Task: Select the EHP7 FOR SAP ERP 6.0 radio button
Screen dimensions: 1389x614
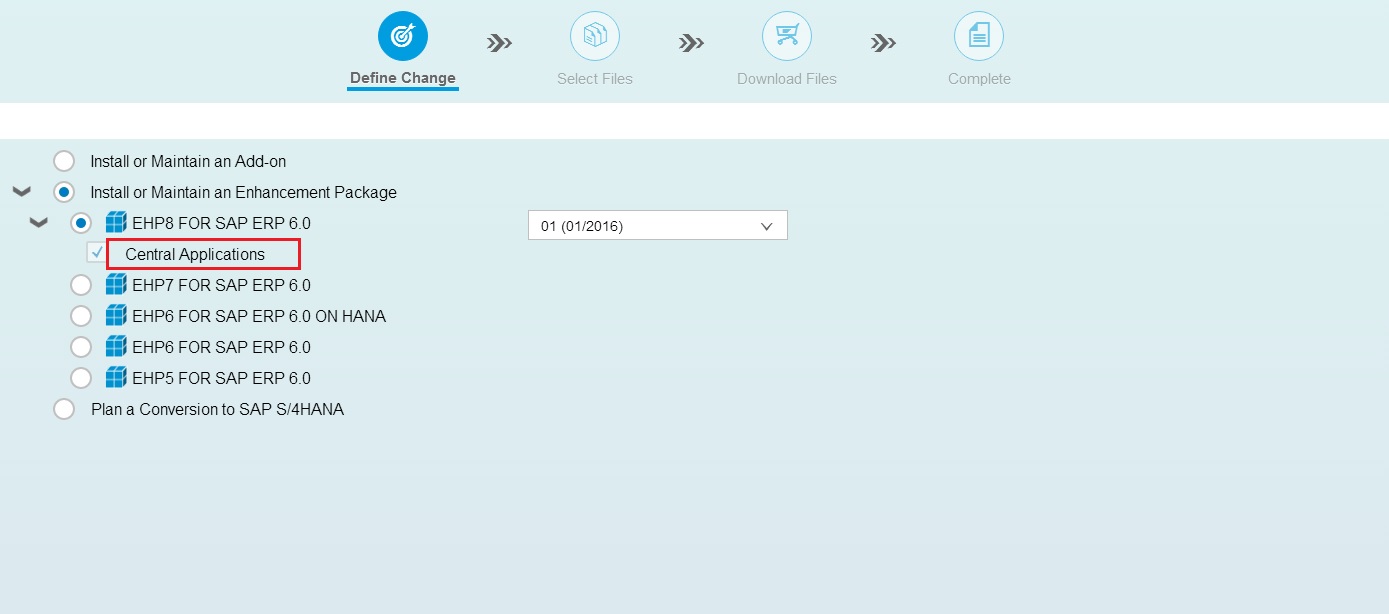Action: 81,285
